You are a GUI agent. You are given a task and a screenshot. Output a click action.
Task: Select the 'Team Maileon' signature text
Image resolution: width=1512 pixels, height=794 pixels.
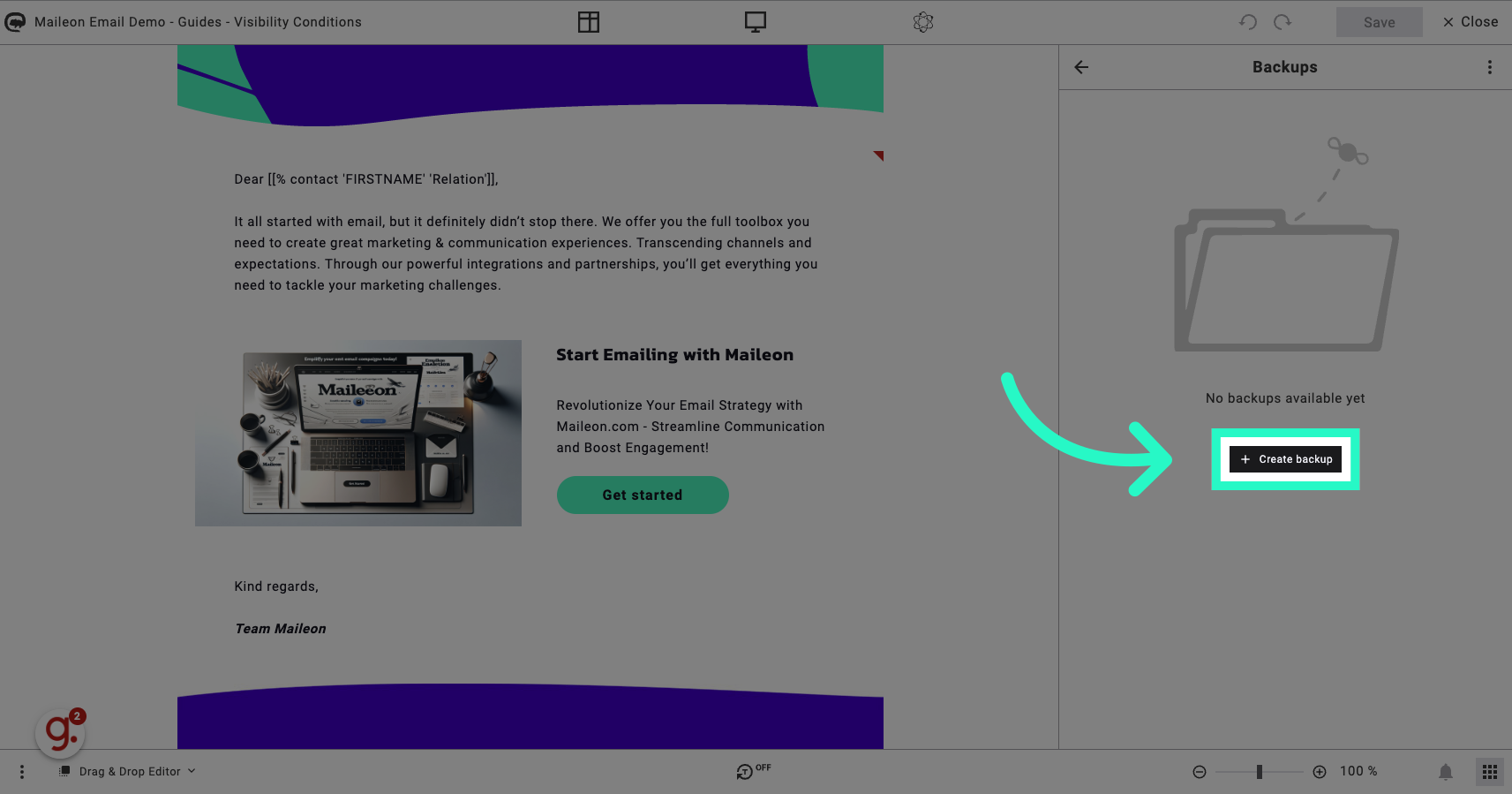pos(281,629)
